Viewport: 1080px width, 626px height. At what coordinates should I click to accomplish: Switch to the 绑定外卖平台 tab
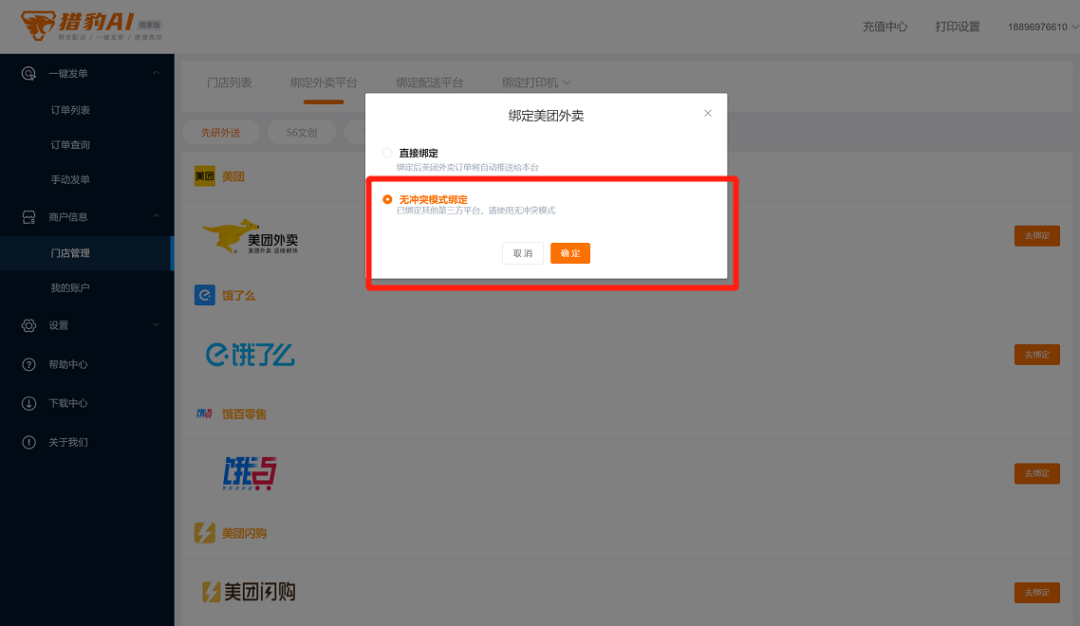[324, 83]
